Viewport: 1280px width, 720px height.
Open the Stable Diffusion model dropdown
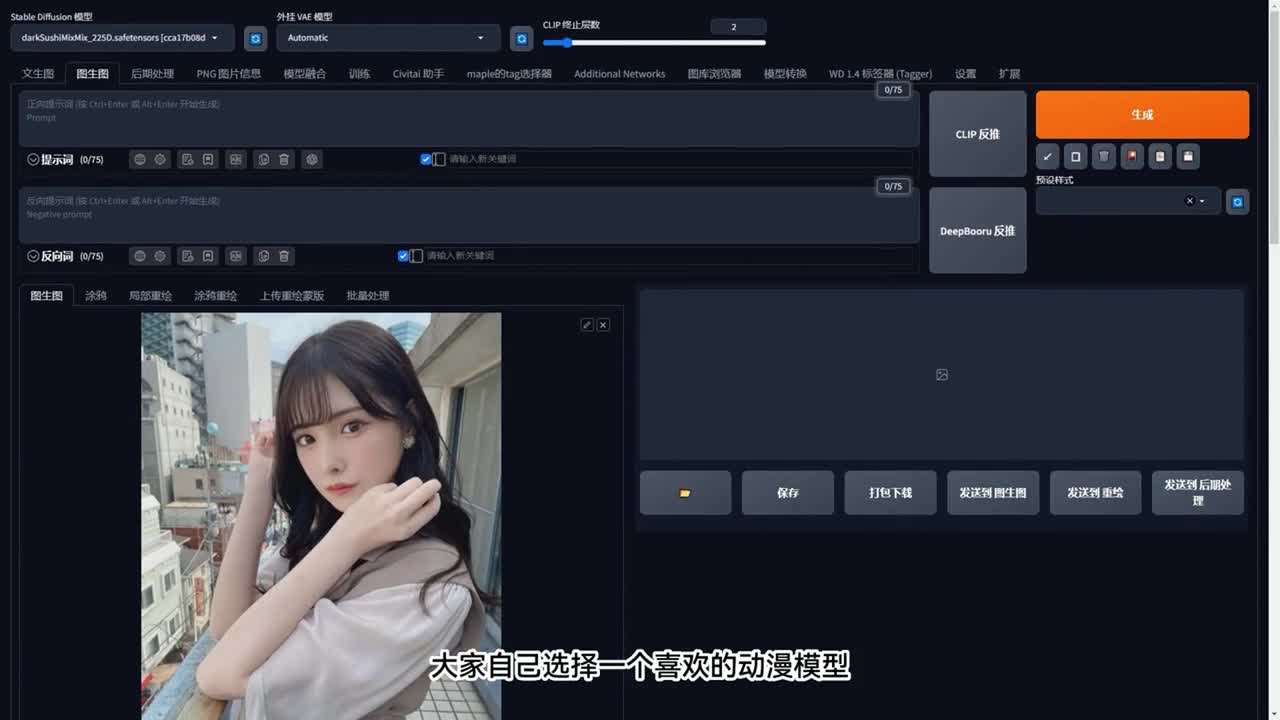pyautogui.click(x=122, y=38)
